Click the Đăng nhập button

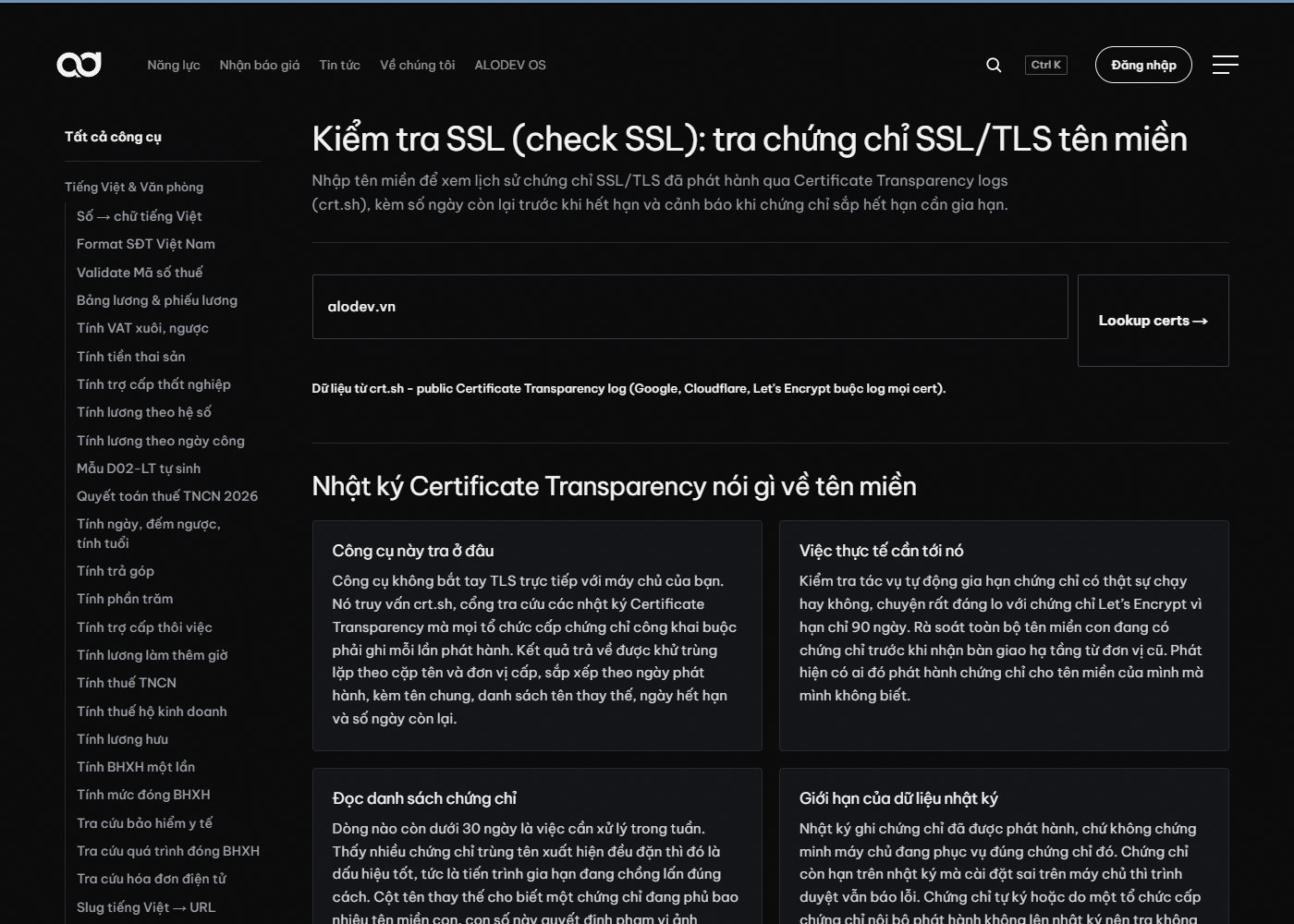1143,65
